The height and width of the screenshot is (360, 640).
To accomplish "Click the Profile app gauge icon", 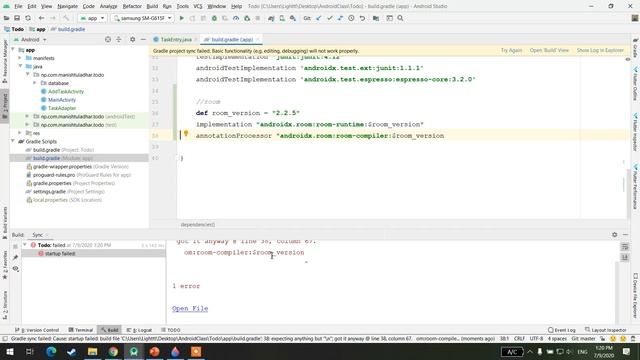I will click(236, 18).
